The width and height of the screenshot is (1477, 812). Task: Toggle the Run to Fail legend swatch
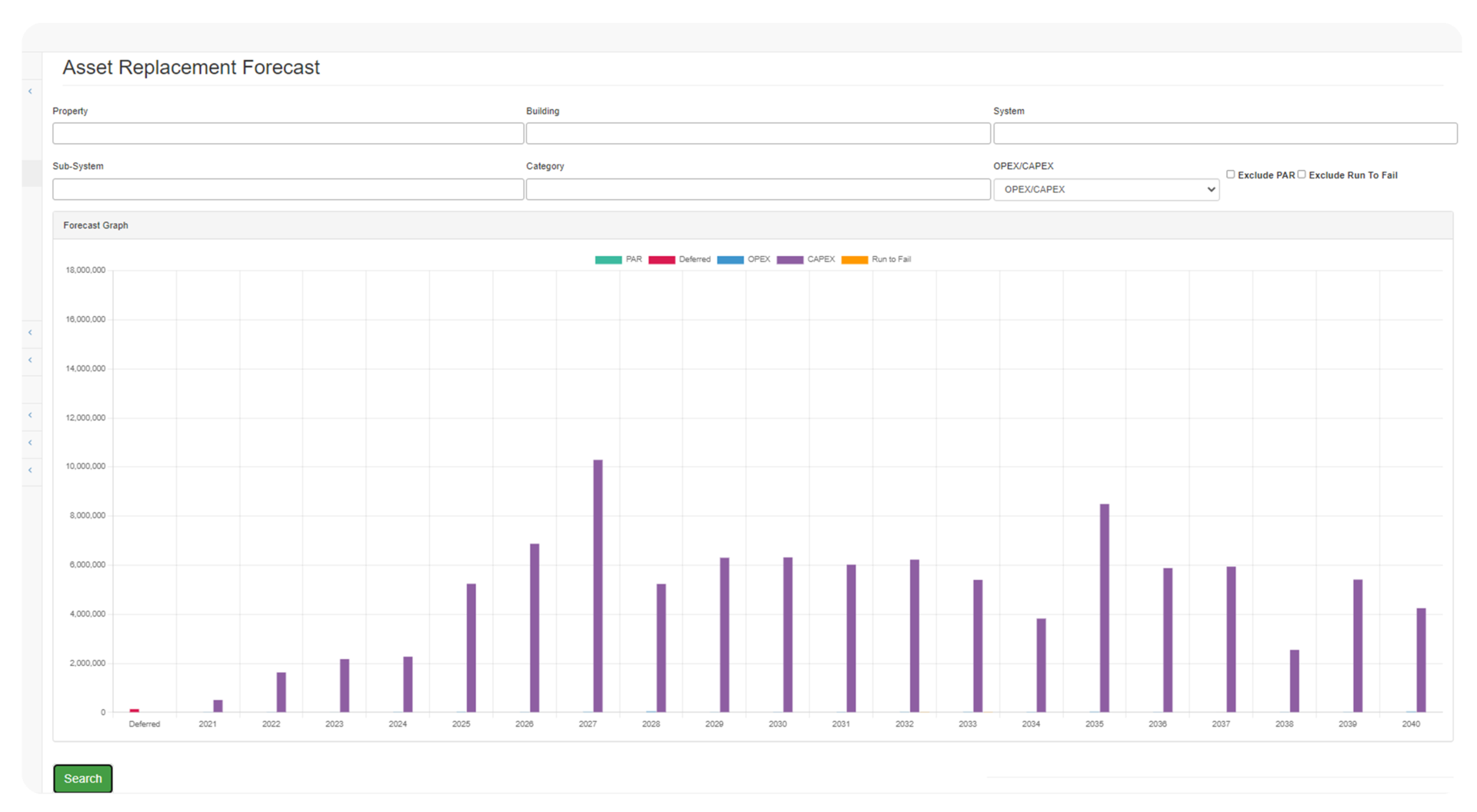[x=855, y=260]
